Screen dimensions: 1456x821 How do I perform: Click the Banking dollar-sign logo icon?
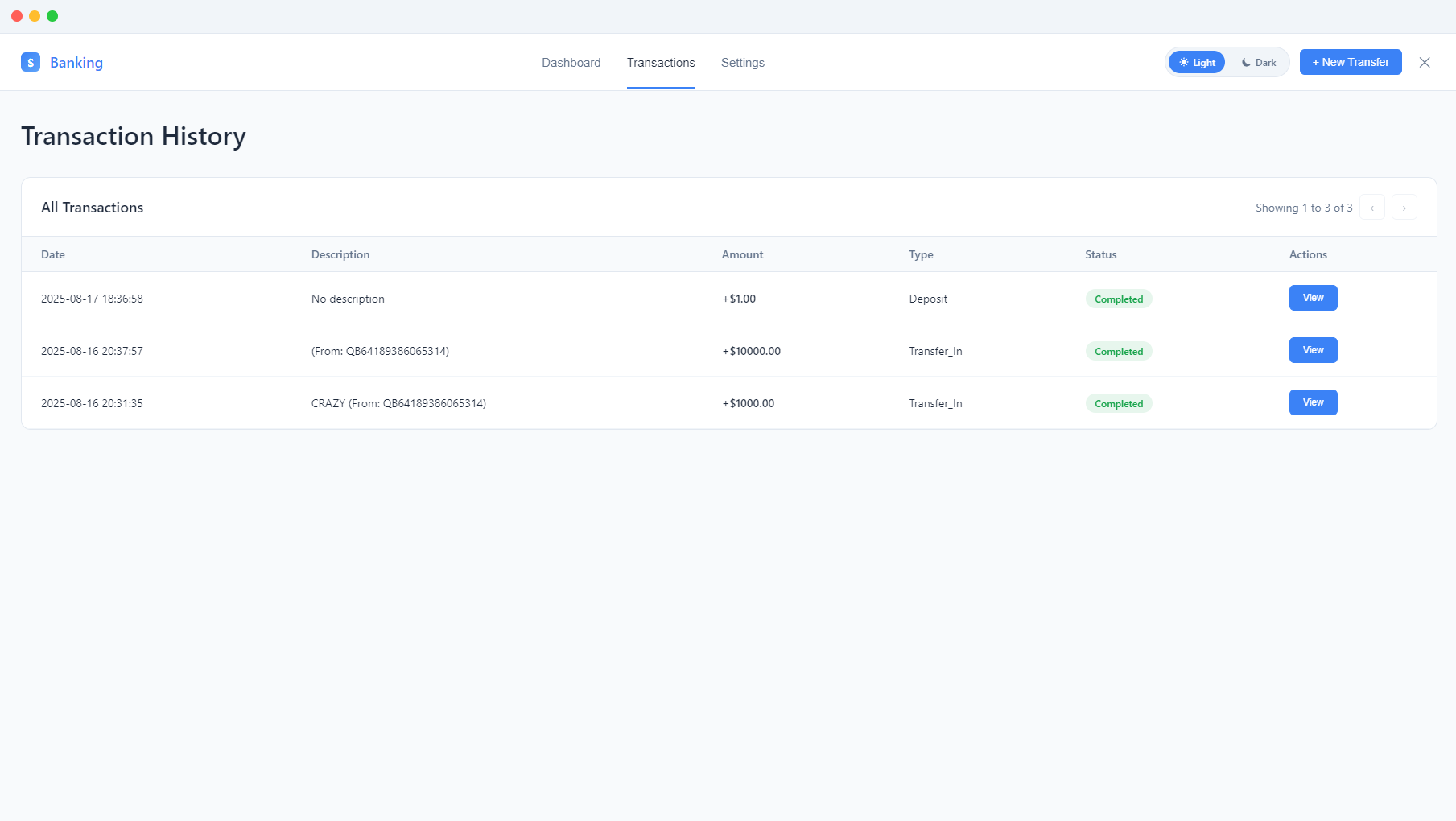coord(31,62)
